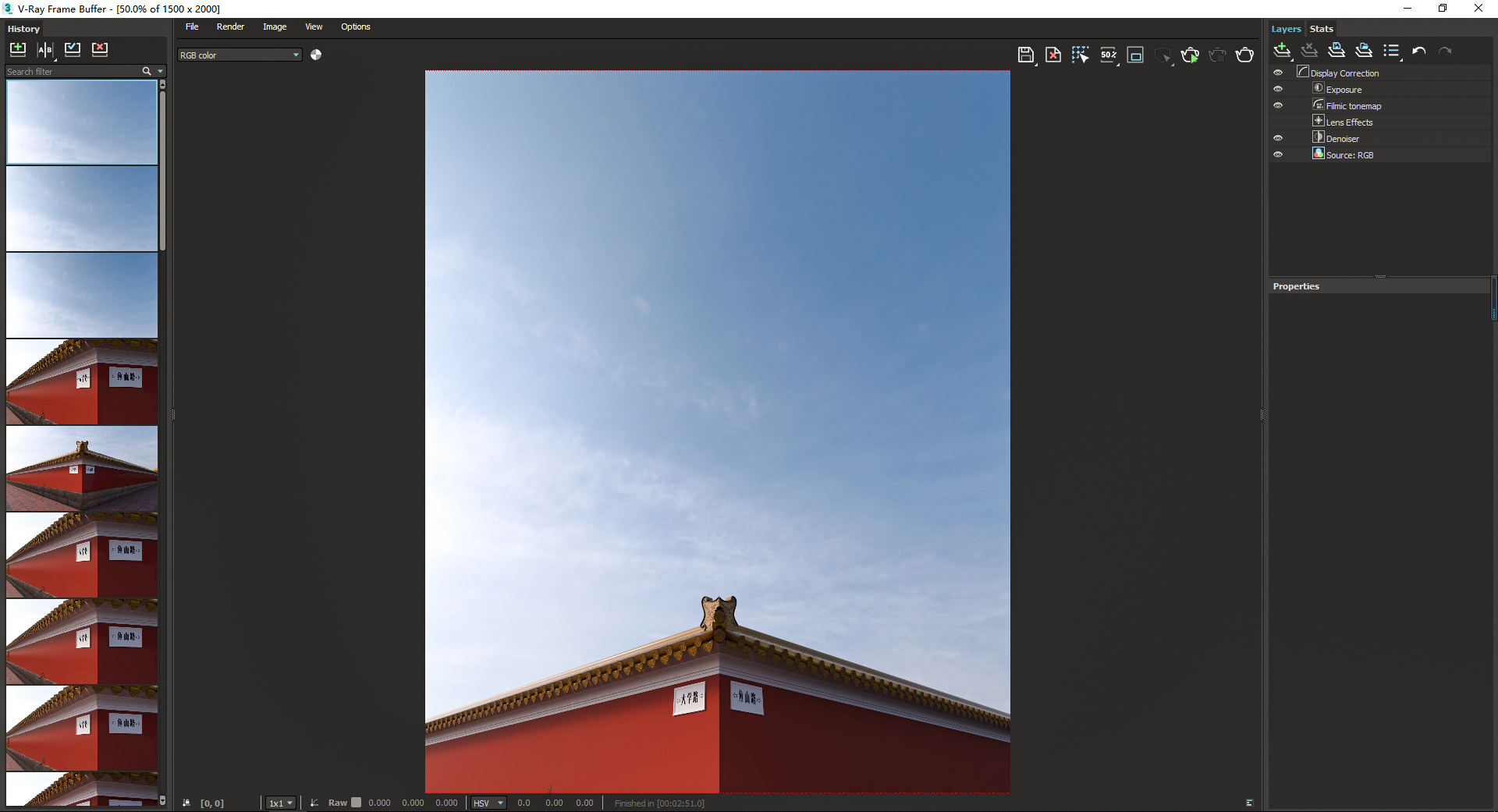Select the wide roof-peak thumbnail in history

82,469
